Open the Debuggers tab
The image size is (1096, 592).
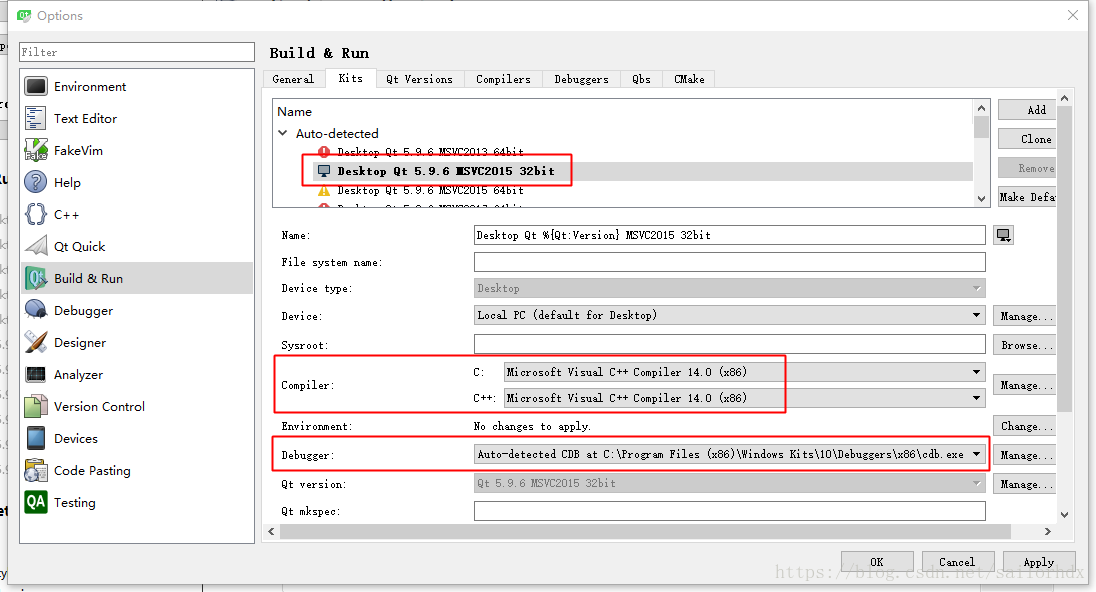click(x=581, y=79)
